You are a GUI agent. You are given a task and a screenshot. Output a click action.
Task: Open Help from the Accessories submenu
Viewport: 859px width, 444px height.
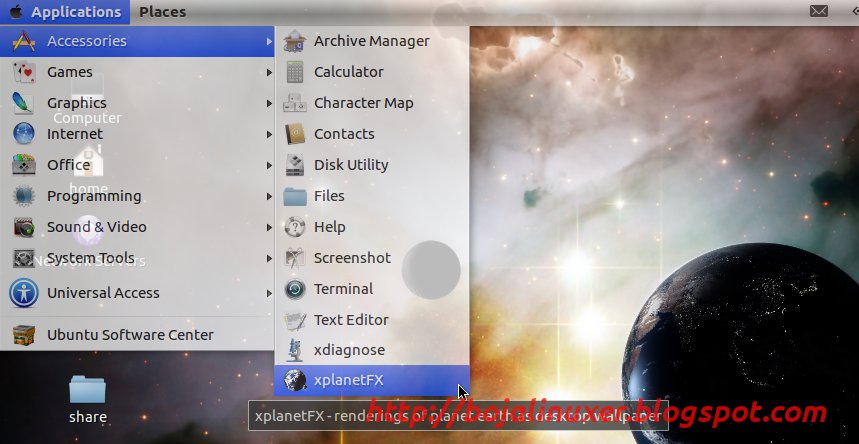[372, 227]
